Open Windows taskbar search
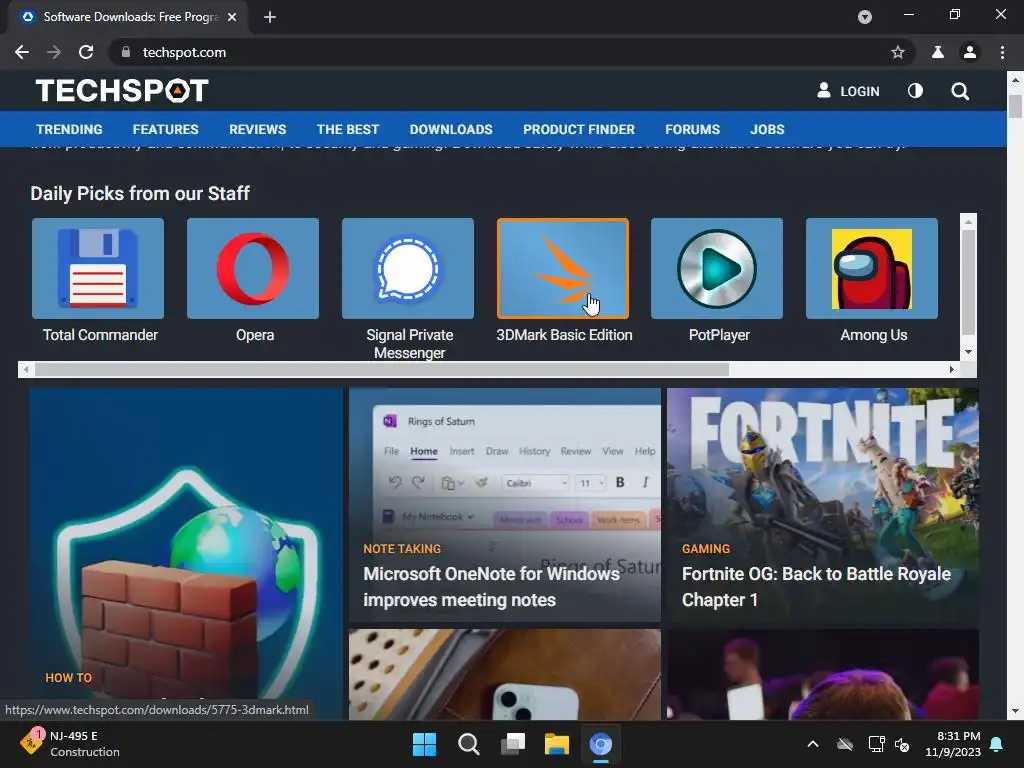 468,744
